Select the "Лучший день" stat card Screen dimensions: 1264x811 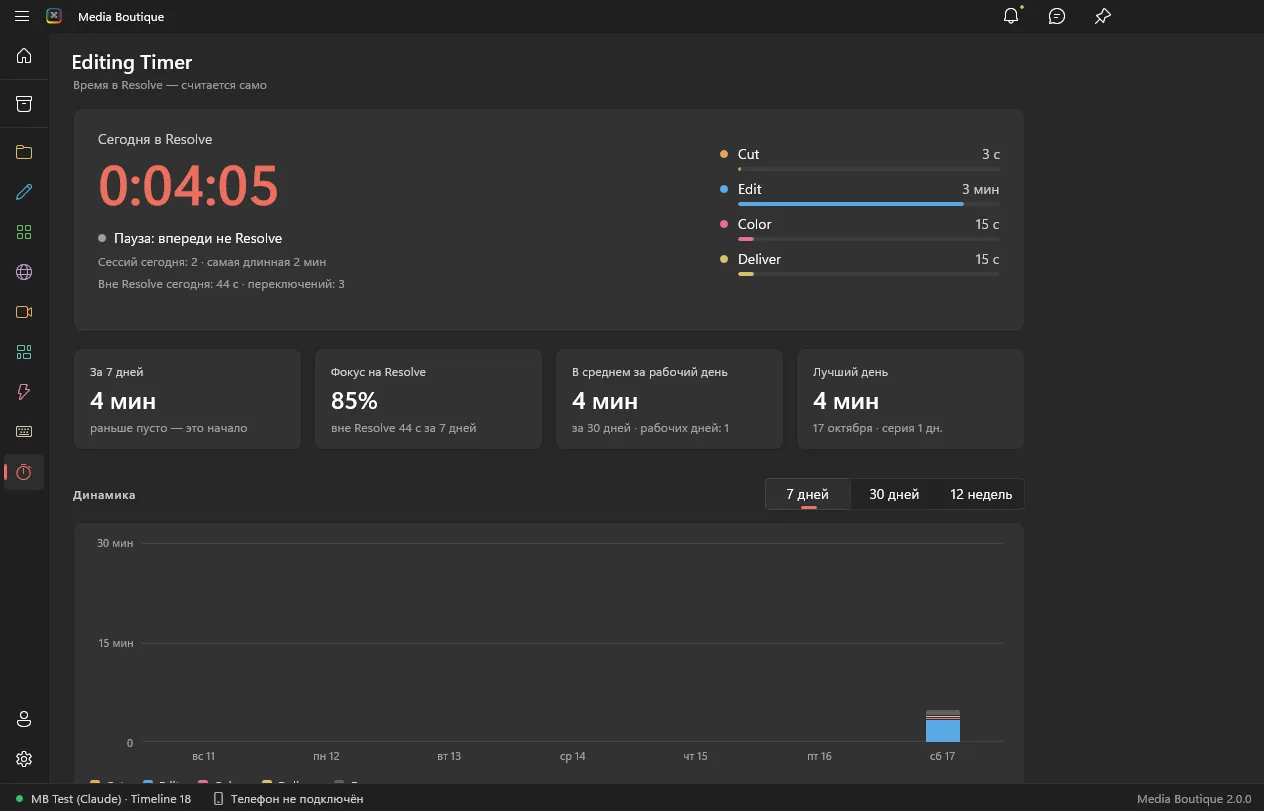(910, 399)
